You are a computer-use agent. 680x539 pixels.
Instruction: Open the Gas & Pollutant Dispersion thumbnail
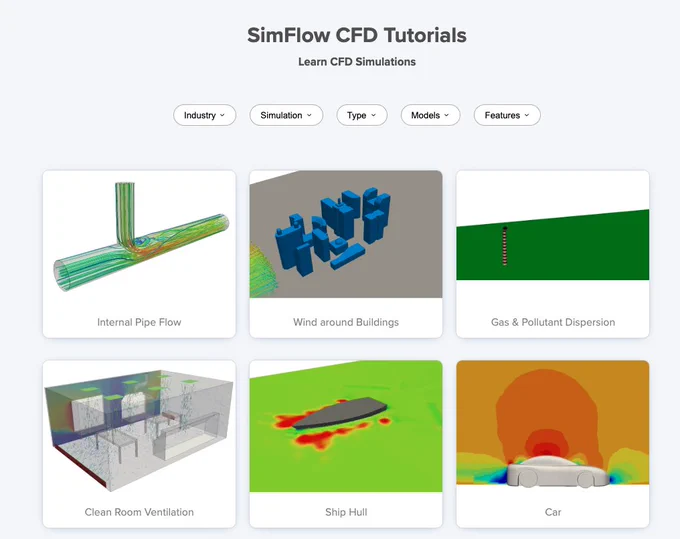click(x=553, y=234)
